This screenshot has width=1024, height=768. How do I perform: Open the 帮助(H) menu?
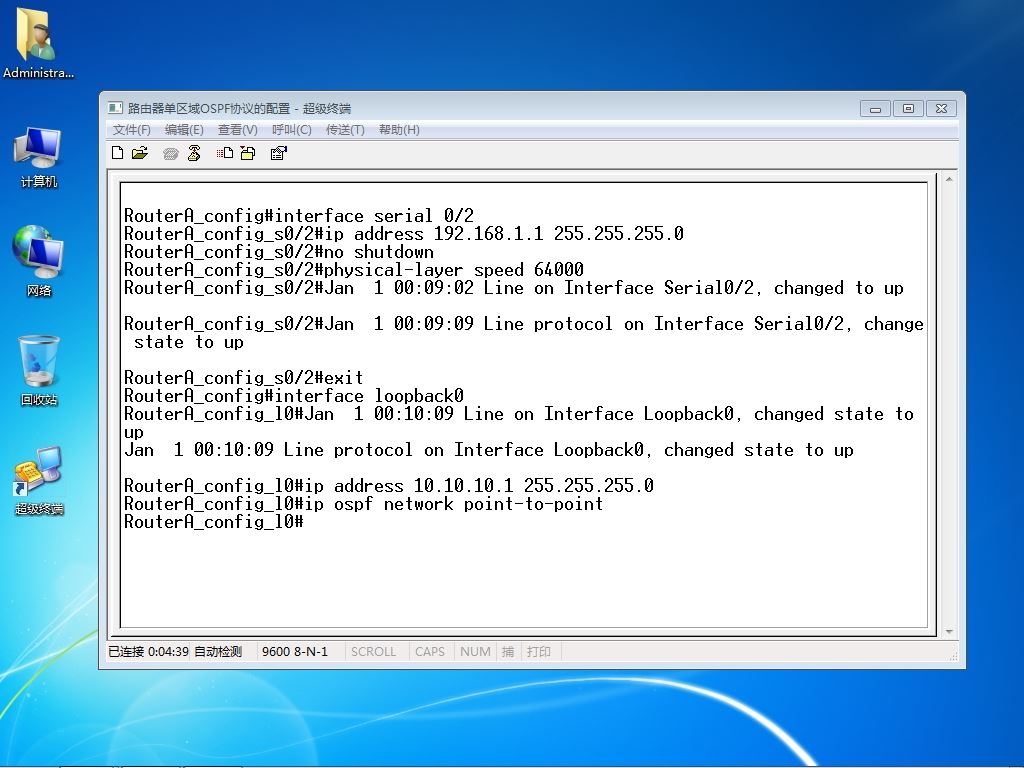(x=399, y=129)
